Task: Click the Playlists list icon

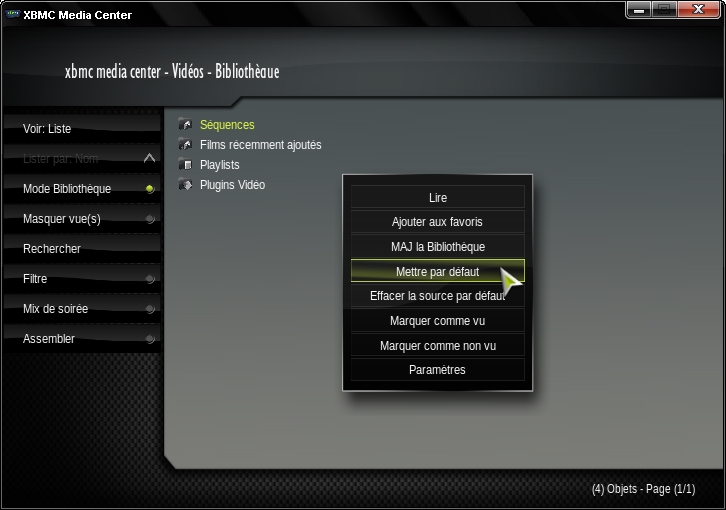Action: click(185, 165)
